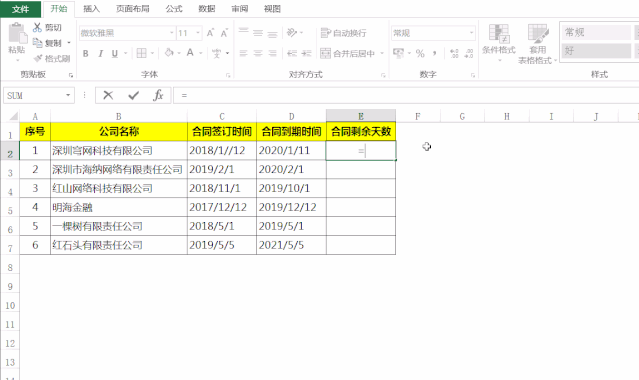The width and height of the screenshot is (639, 380).
Task: Expand the Name Box dropdown arrow
Action: click(x=68, y=95)
